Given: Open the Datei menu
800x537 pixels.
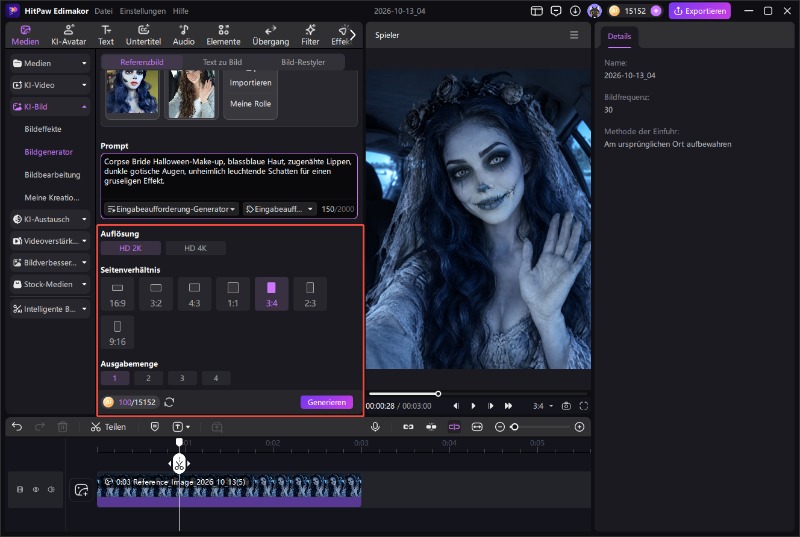Looking at the screenshot, I should (x=104, y=11).
